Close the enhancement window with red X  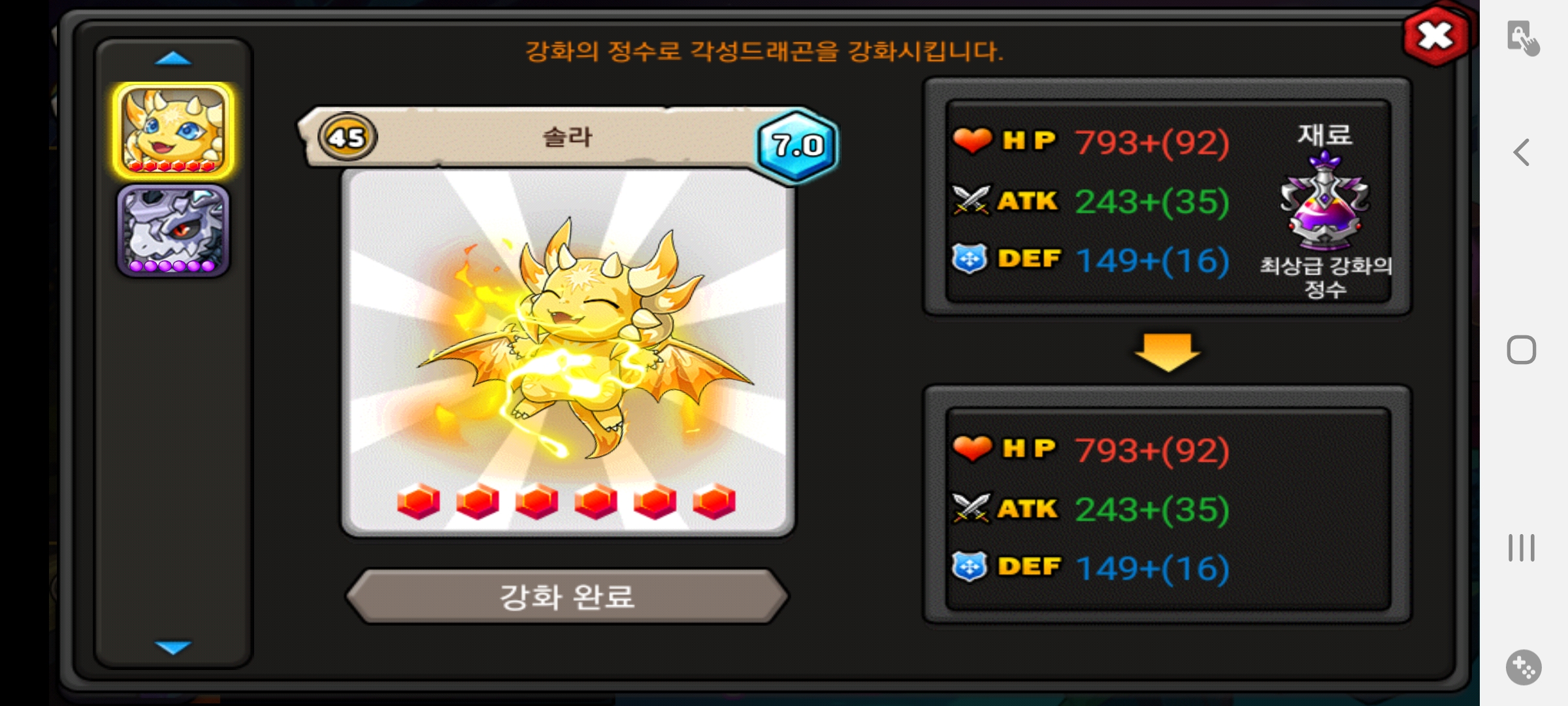(x=1435, y=36)
